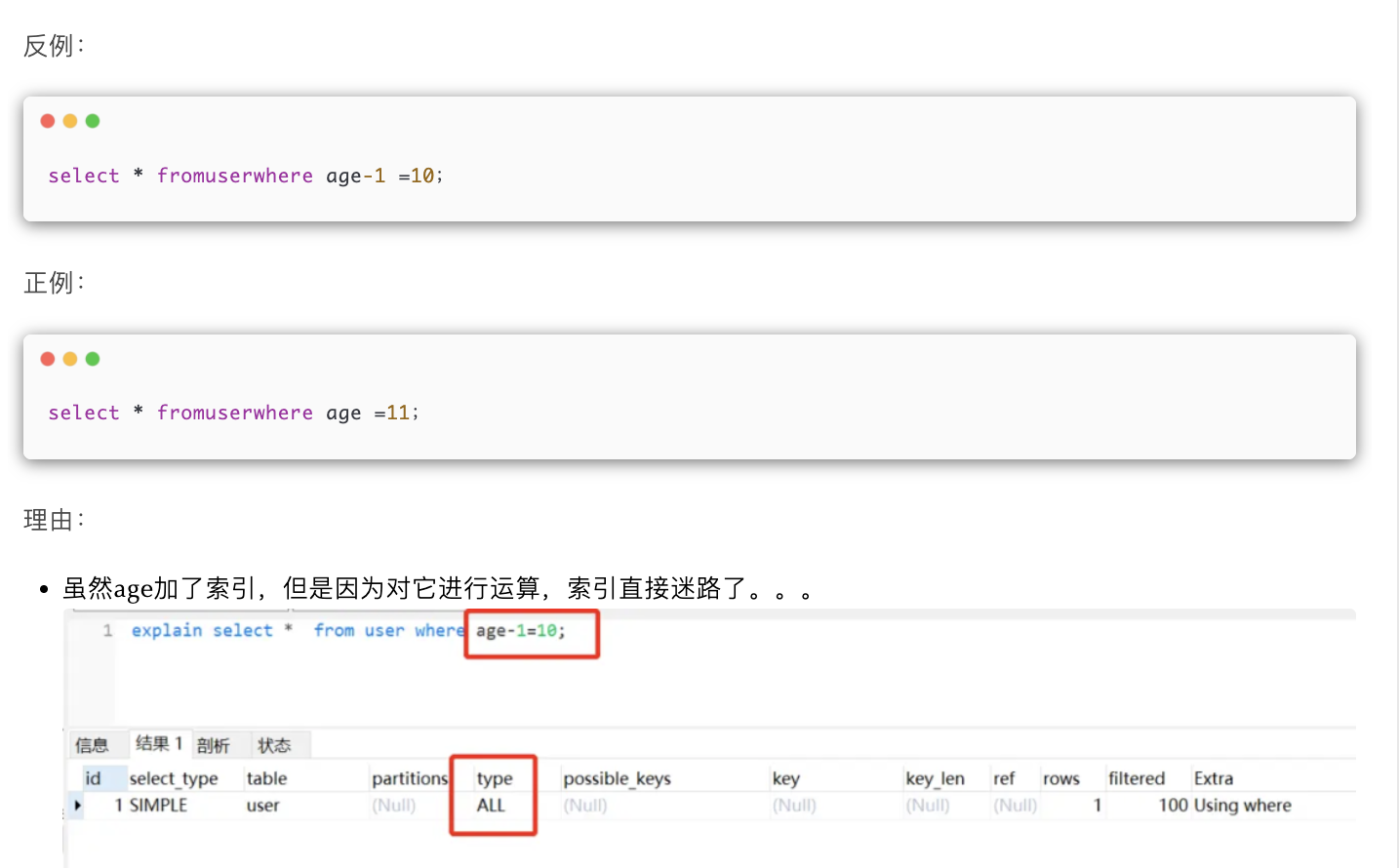Select the 结果 1 tab
The height and width of the screenshot is (868, 1399).
click(x=159, y=744)
